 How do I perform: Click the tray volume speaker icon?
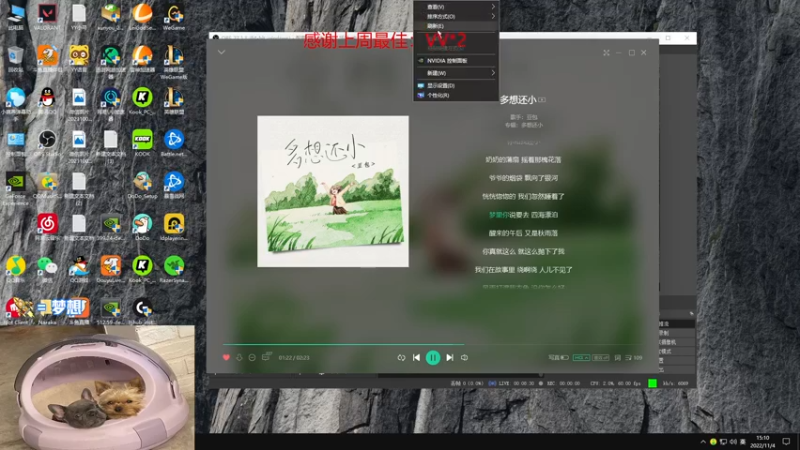click(x=733, y=442)
